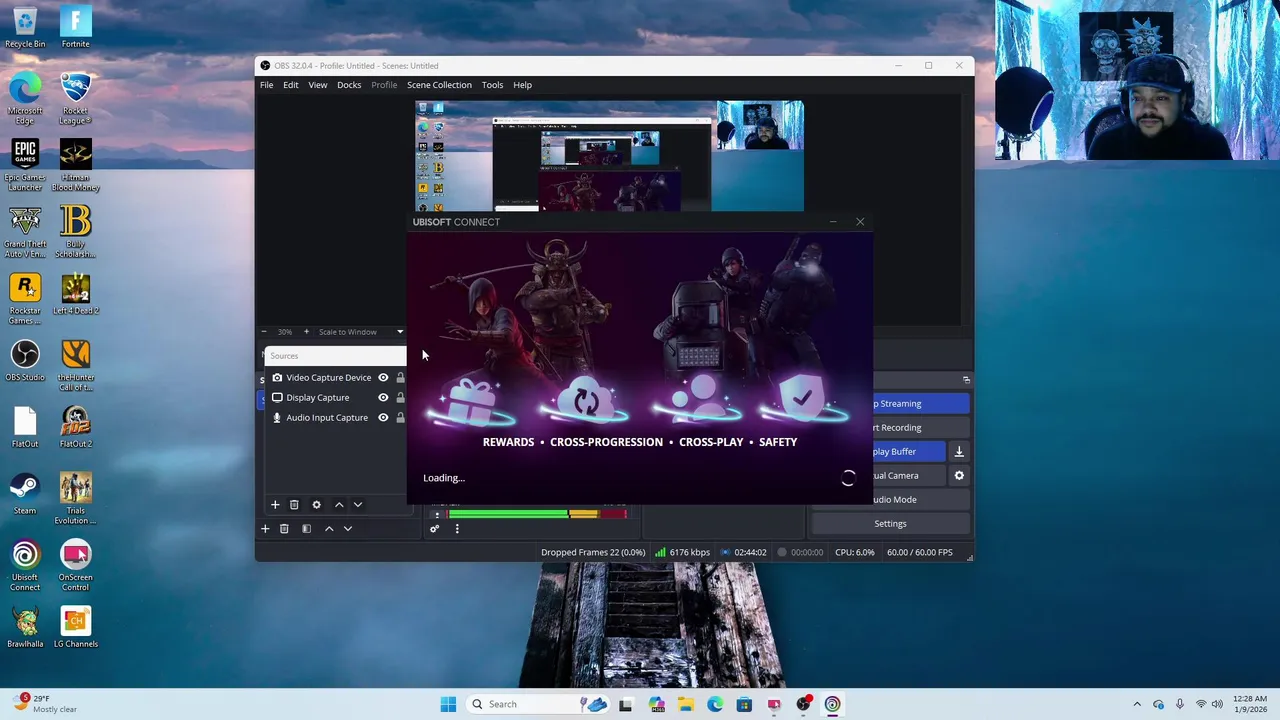Open Trials Evolution desktop icon
Image resolution: width=1280 pixels, height=720 pixels.
[75, 499]
